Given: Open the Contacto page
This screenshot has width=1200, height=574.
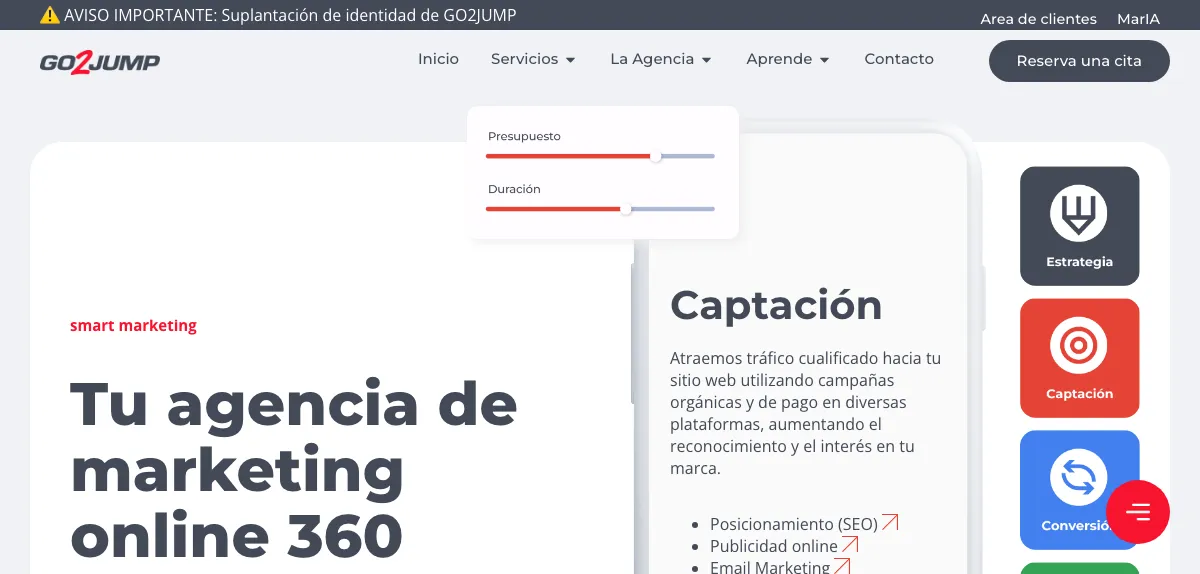Looking at the screenshot, I should point(899,59).
